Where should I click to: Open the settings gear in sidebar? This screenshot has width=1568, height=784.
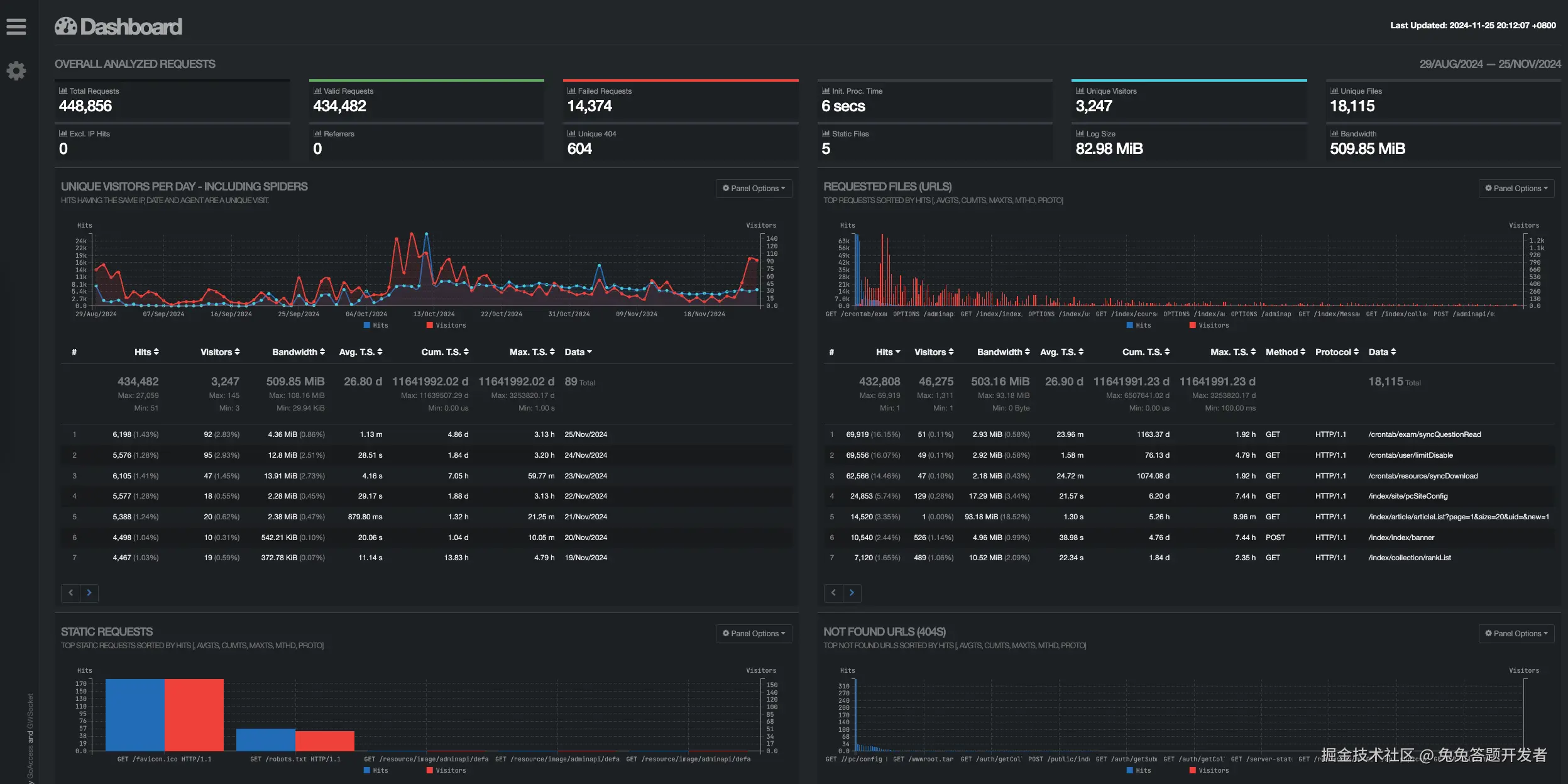16,70
